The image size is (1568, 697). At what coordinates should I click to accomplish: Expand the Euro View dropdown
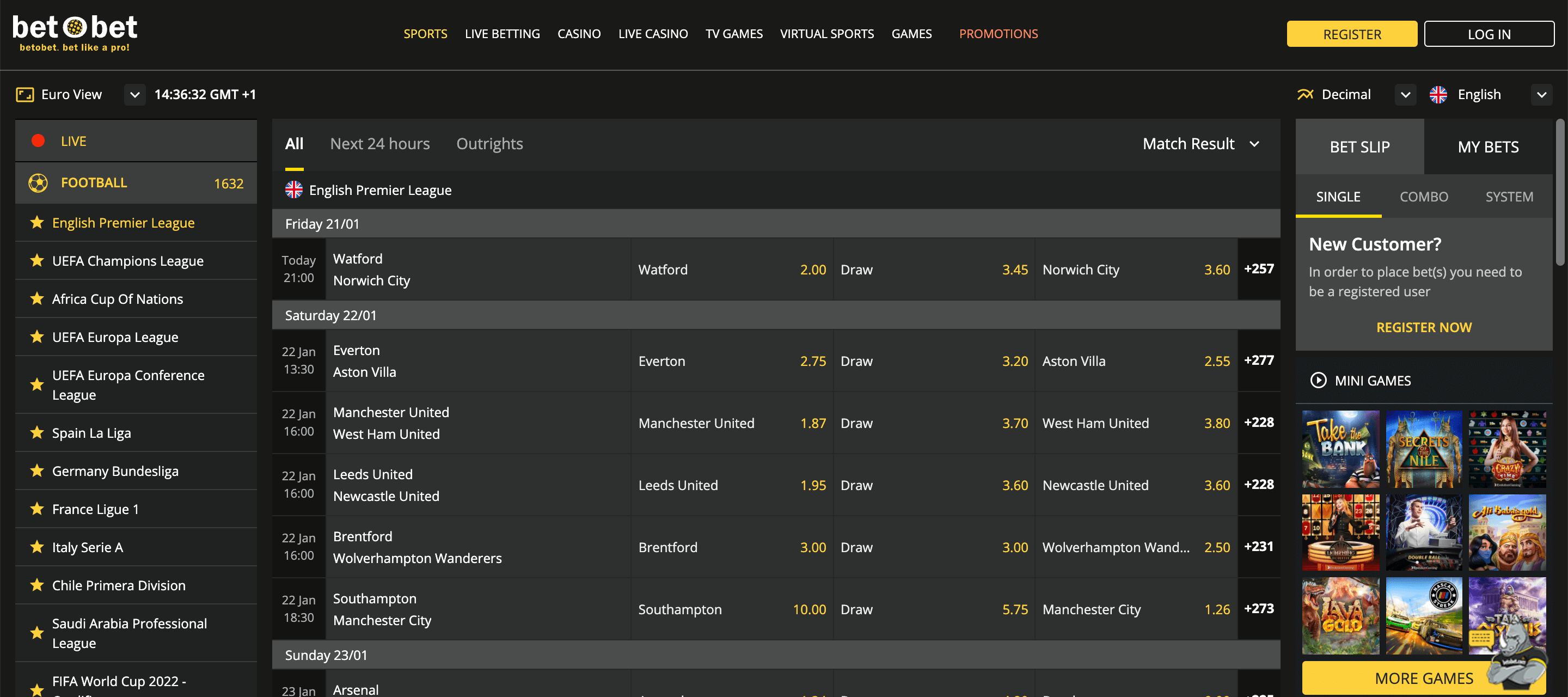(134, 94)
